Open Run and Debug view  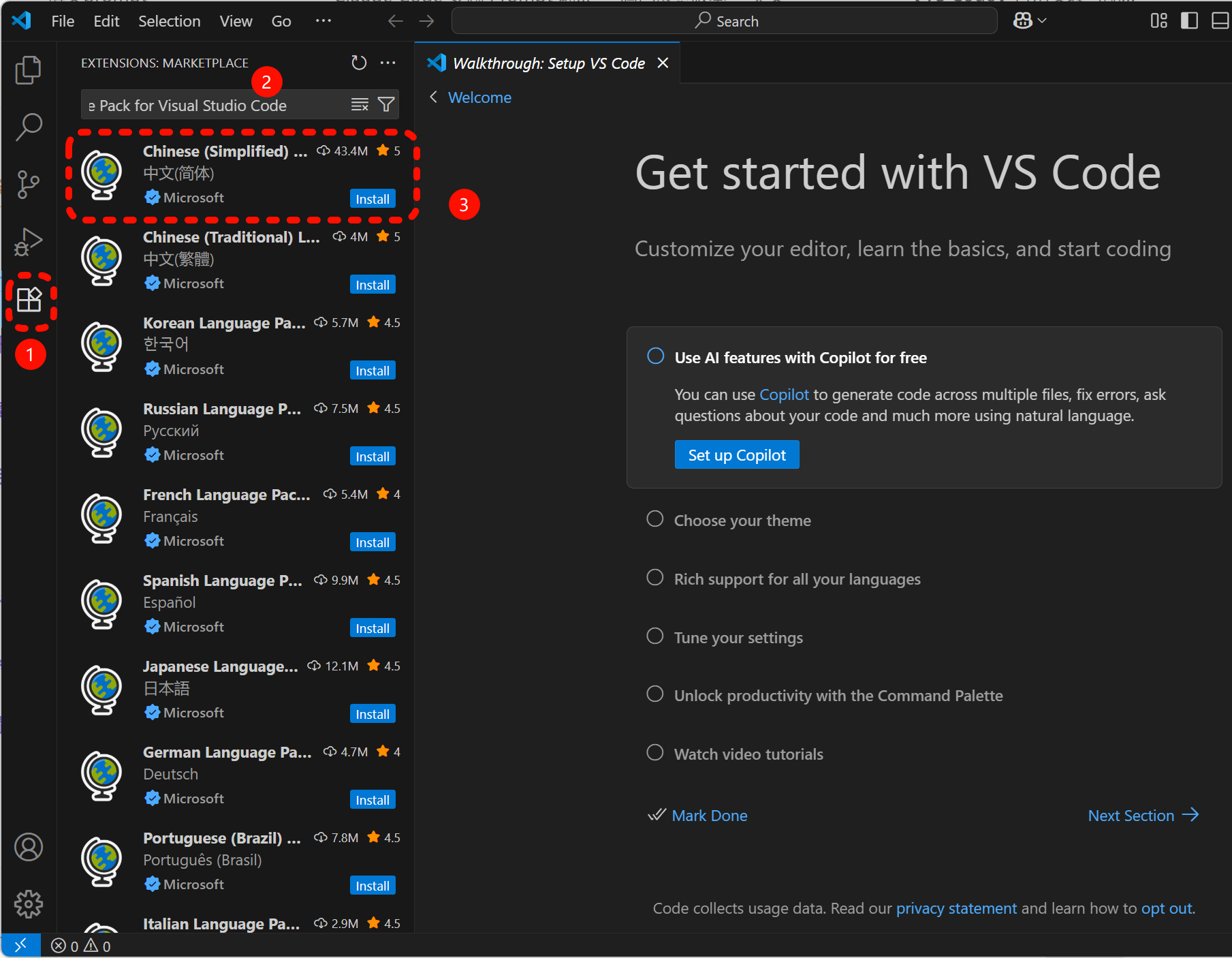tap(28, 241)
